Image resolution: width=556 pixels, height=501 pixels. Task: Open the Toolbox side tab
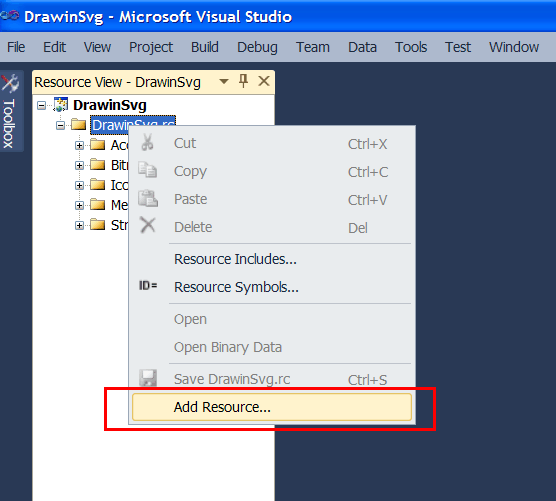10,111
